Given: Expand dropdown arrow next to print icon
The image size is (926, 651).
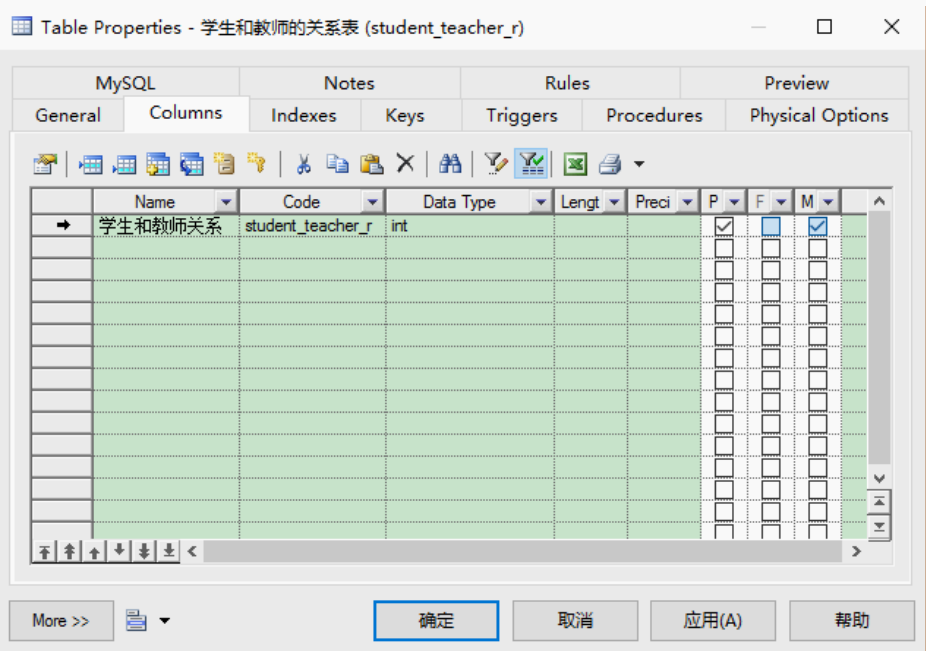Looking at the screenshot, I should click(639, 164).
